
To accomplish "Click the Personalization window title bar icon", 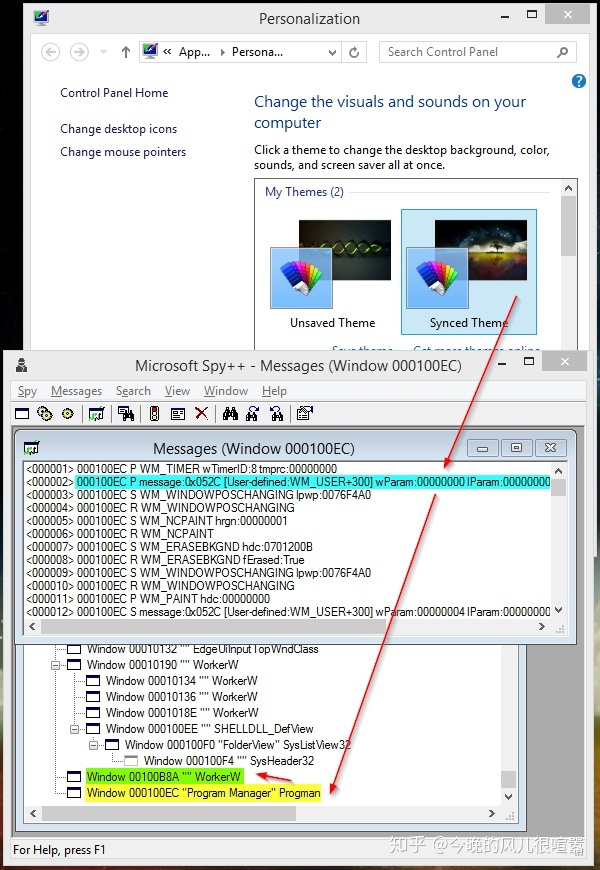I will (x=41, y=18).
